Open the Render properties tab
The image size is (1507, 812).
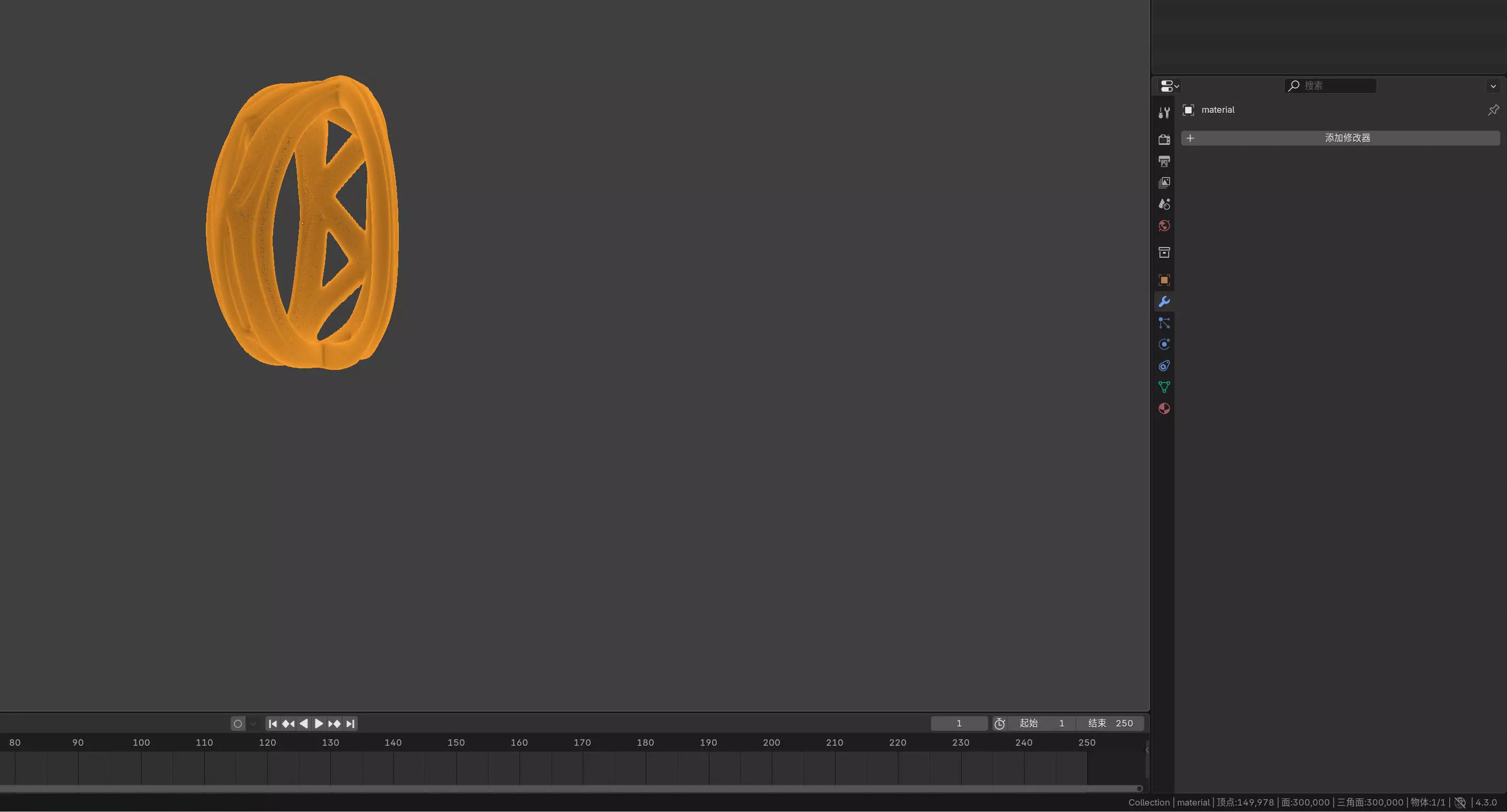point(1164,139)
